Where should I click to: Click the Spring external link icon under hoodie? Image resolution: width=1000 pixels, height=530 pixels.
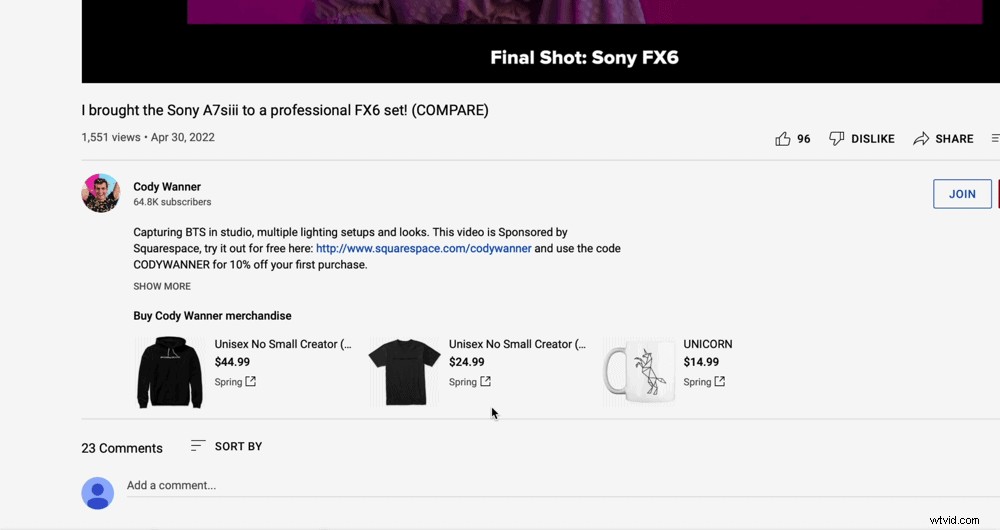pyautogui.click(x=251, y=381)
